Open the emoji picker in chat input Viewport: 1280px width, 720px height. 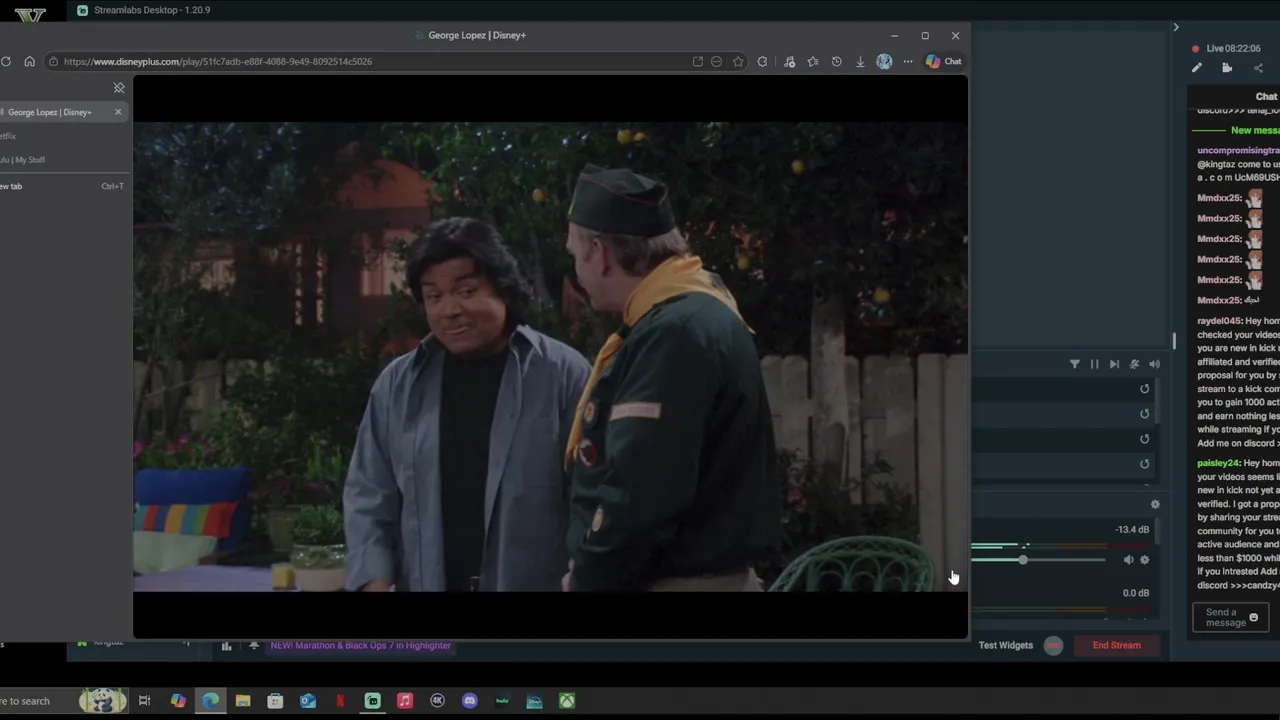[1254, 618]
